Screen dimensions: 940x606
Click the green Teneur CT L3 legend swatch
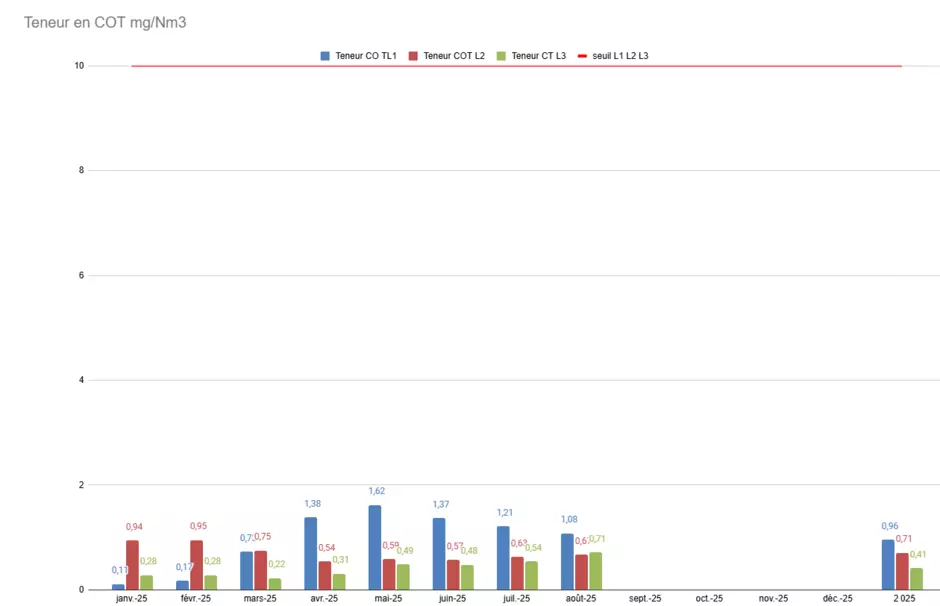(x=503, y=56)
